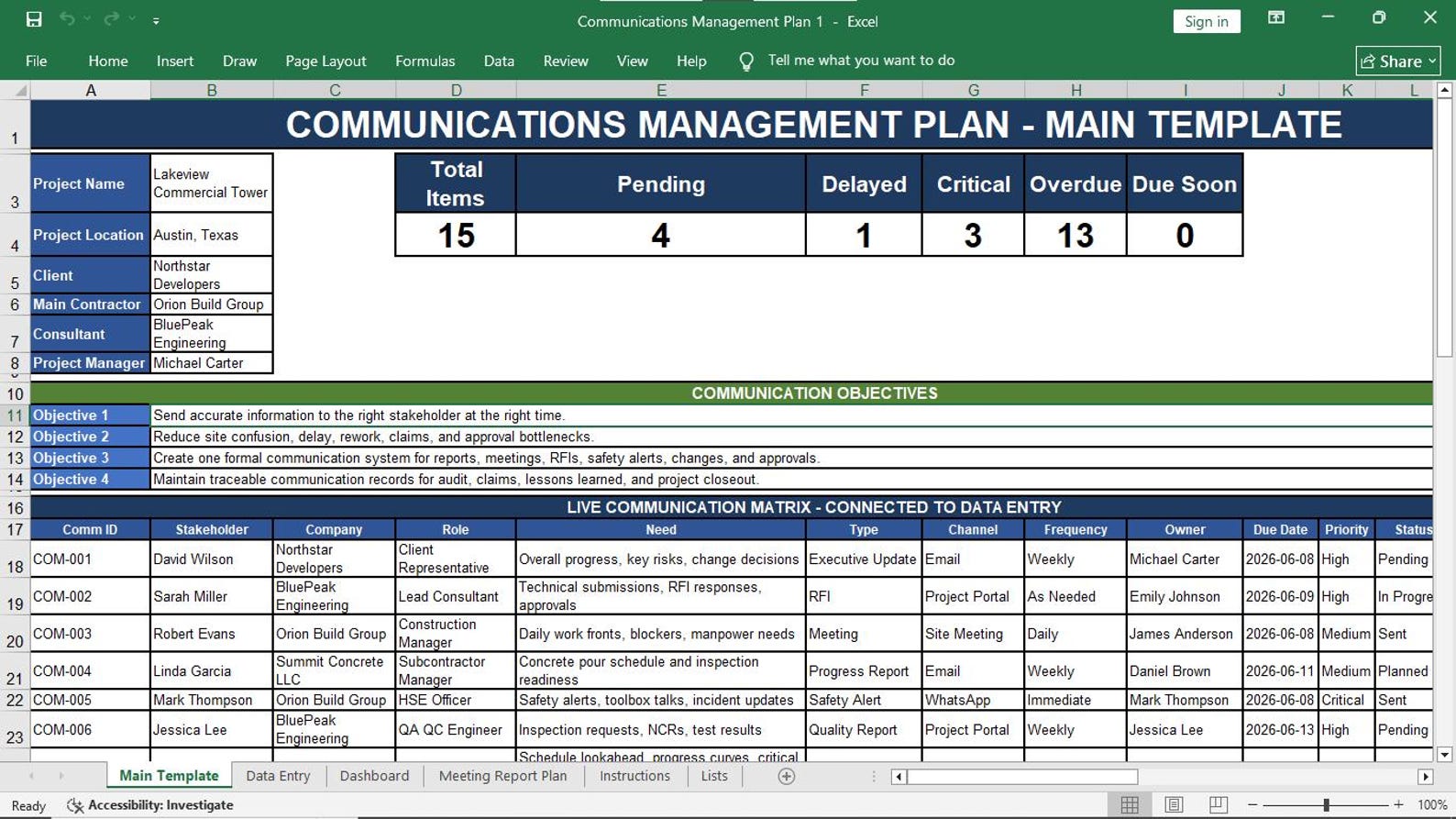
Task: Click the zoom slider handle
Action: 1326,804
